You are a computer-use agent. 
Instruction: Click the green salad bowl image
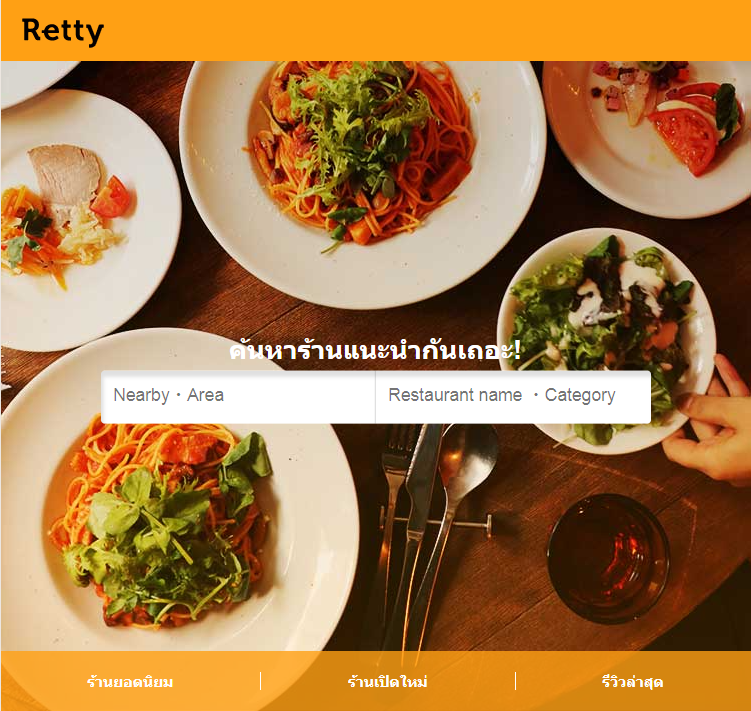(x=606, y=341)
